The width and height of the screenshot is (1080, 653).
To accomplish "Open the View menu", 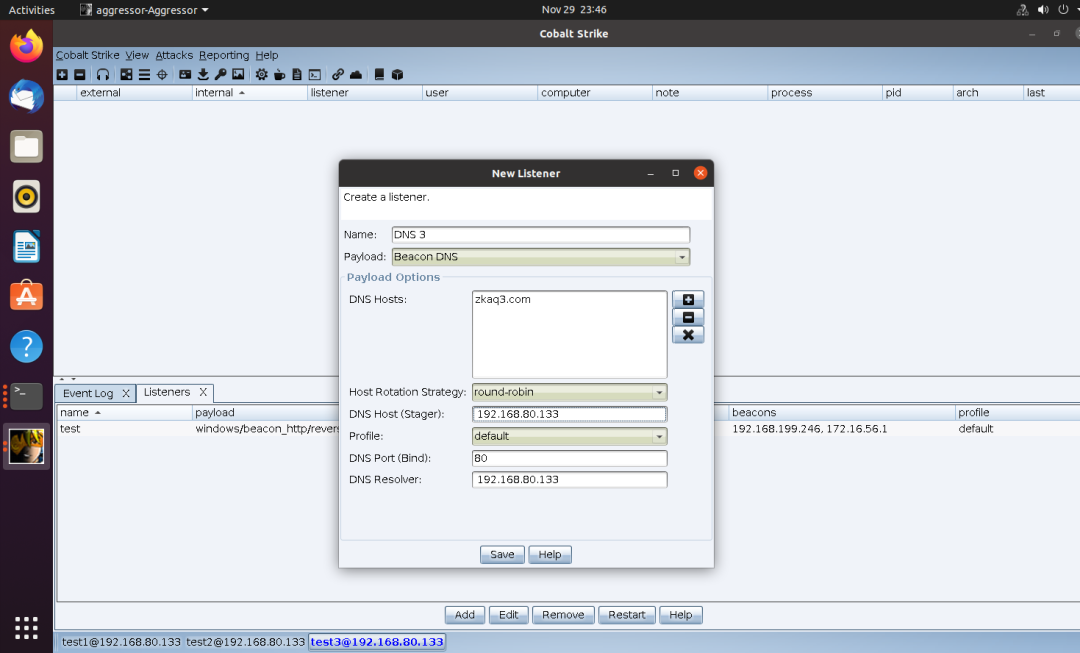I will [137, 55].
